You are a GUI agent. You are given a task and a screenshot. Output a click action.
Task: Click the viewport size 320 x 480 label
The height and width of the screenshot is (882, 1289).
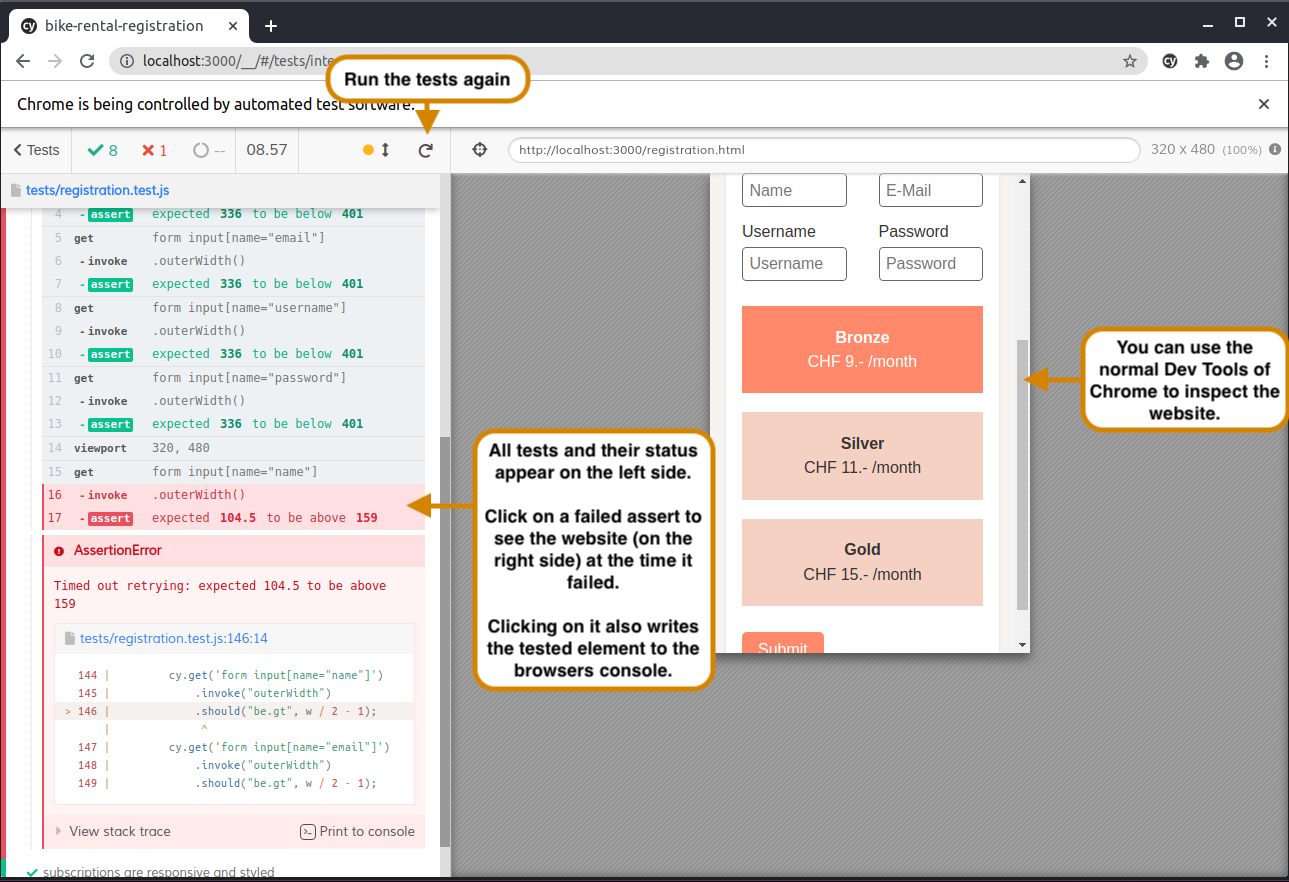click(x=1183, y=149)
